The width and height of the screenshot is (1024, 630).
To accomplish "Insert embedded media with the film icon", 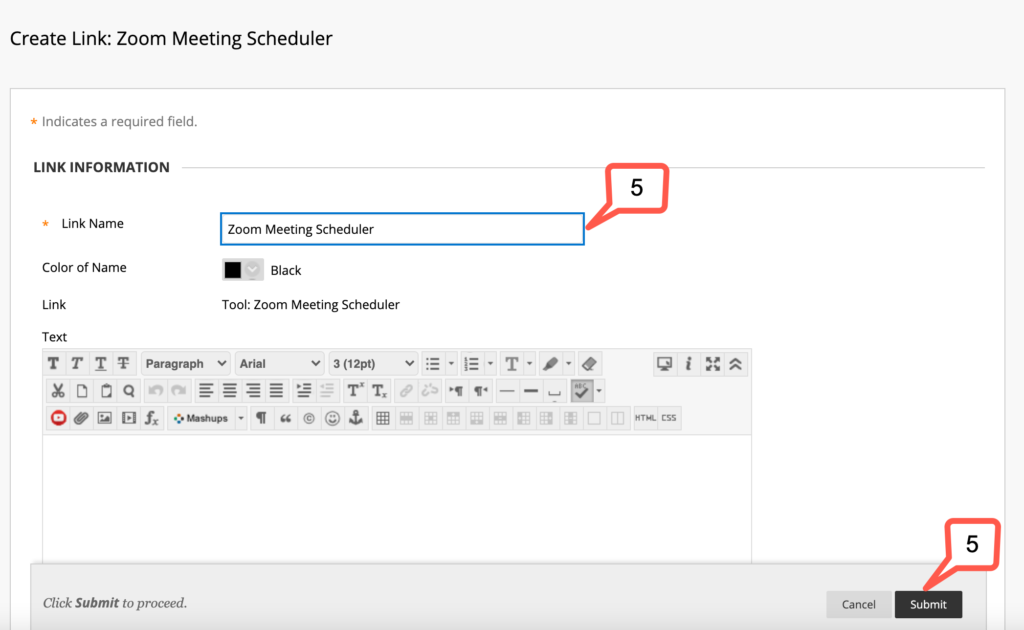I will 129,418.
